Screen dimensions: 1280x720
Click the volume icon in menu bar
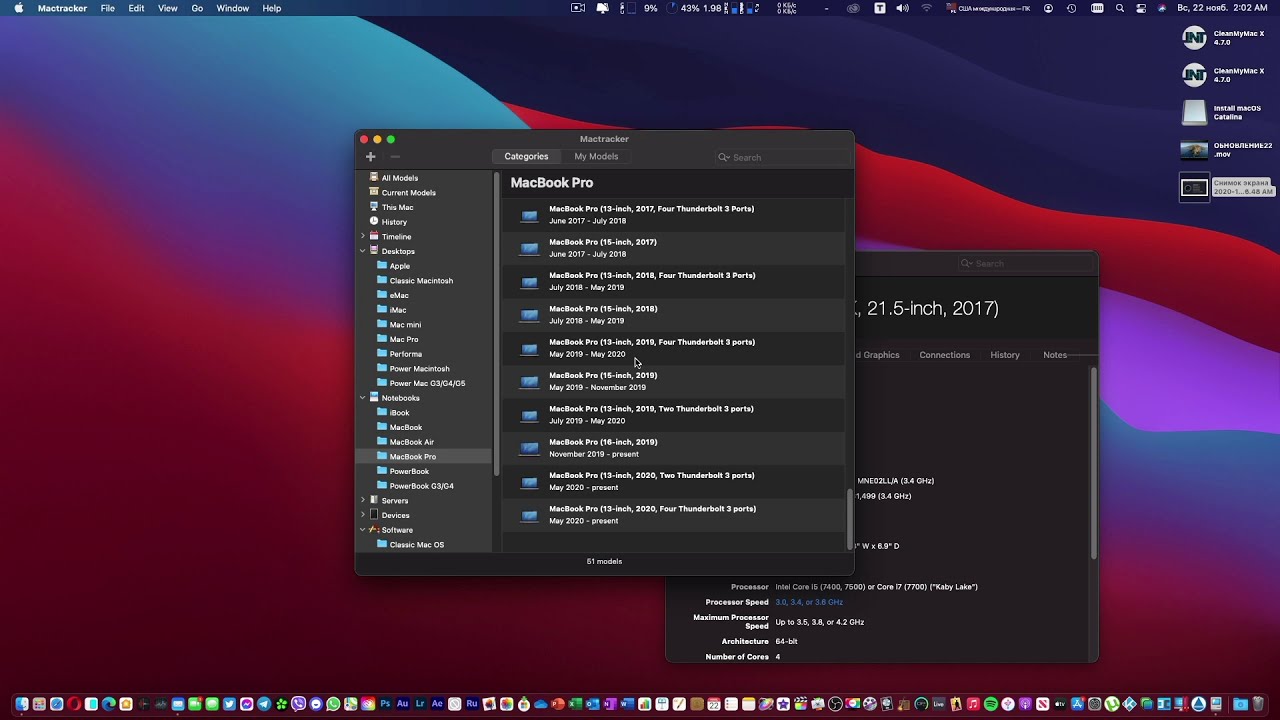pyautogui.click(x=903, y=8)
